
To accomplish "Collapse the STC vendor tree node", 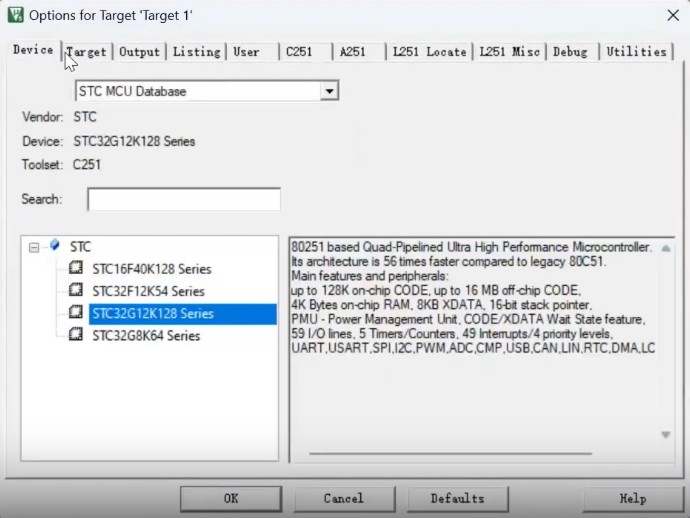I will pos(35,246).
